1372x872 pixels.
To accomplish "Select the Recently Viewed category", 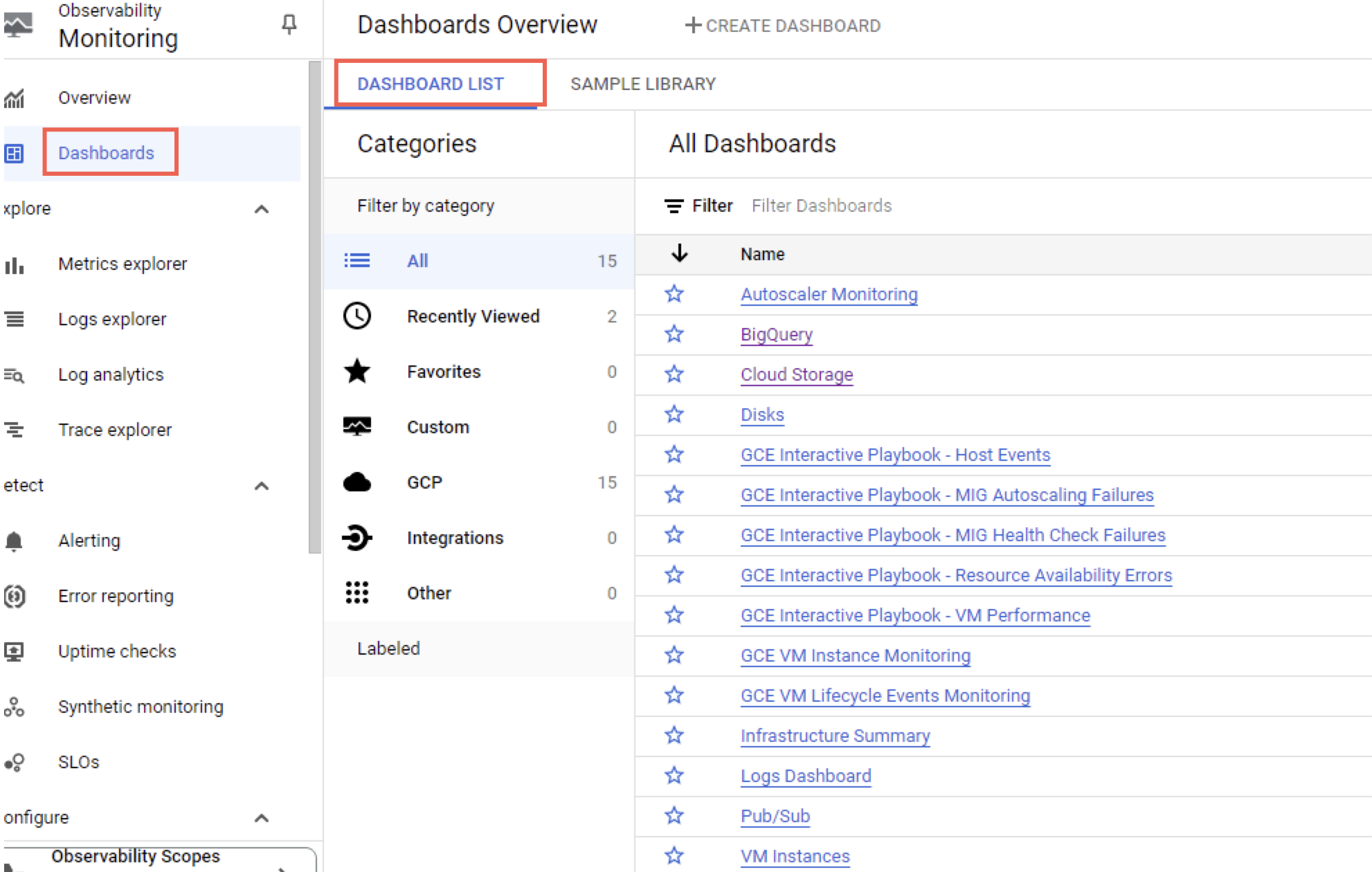I will pyautogui.click(x=479, y=316).
